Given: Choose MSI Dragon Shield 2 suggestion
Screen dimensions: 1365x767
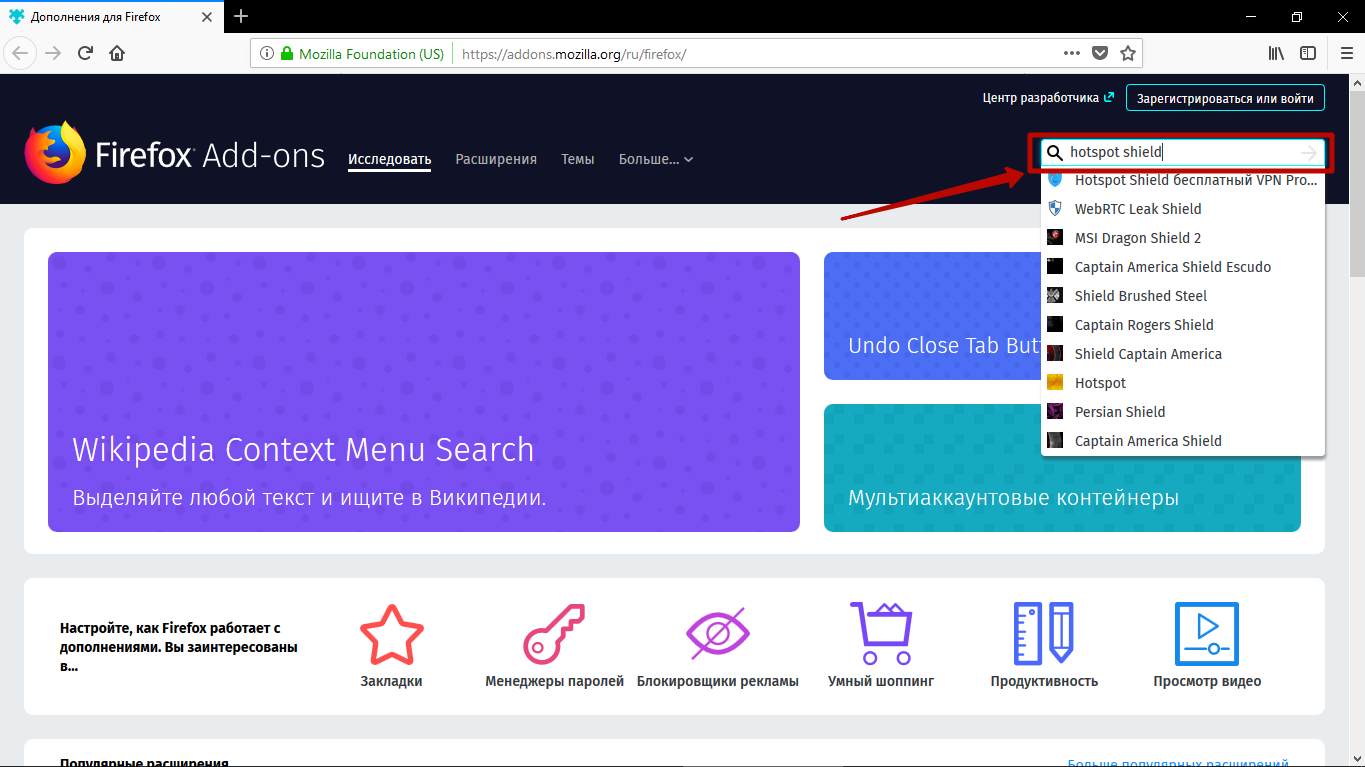Looking at the screenshot, I should [1183, 238].
